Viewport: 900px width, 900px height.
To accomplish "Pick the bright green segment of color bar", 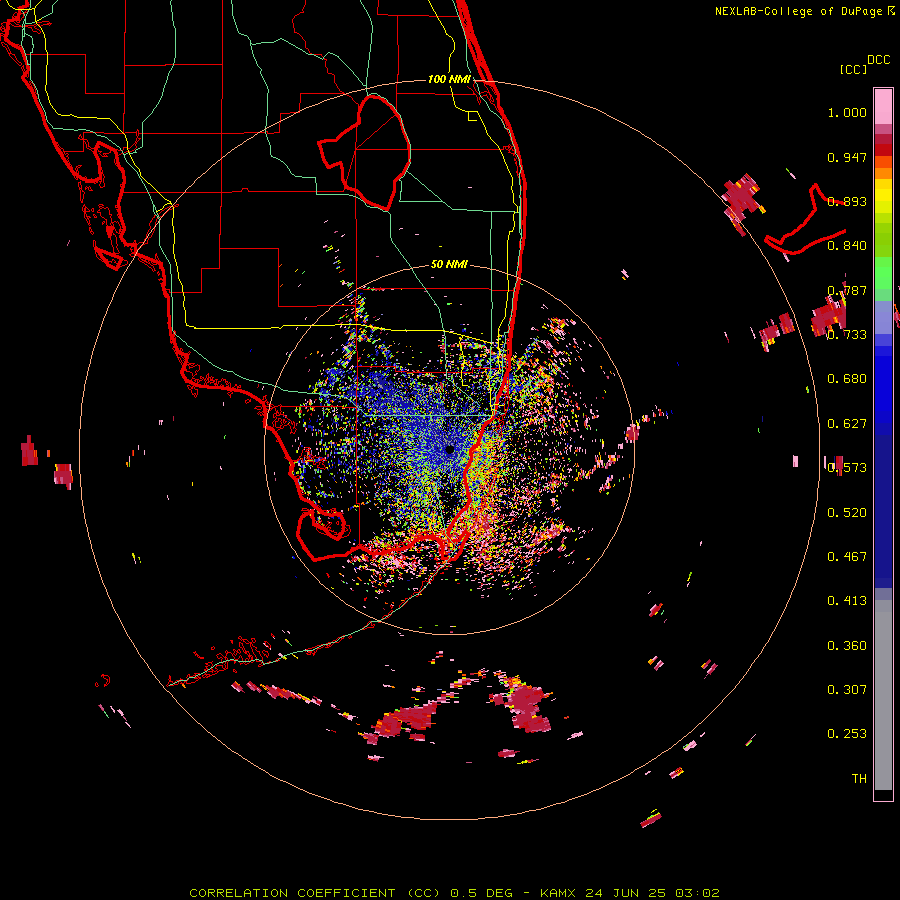I will (x=883, y=273).
